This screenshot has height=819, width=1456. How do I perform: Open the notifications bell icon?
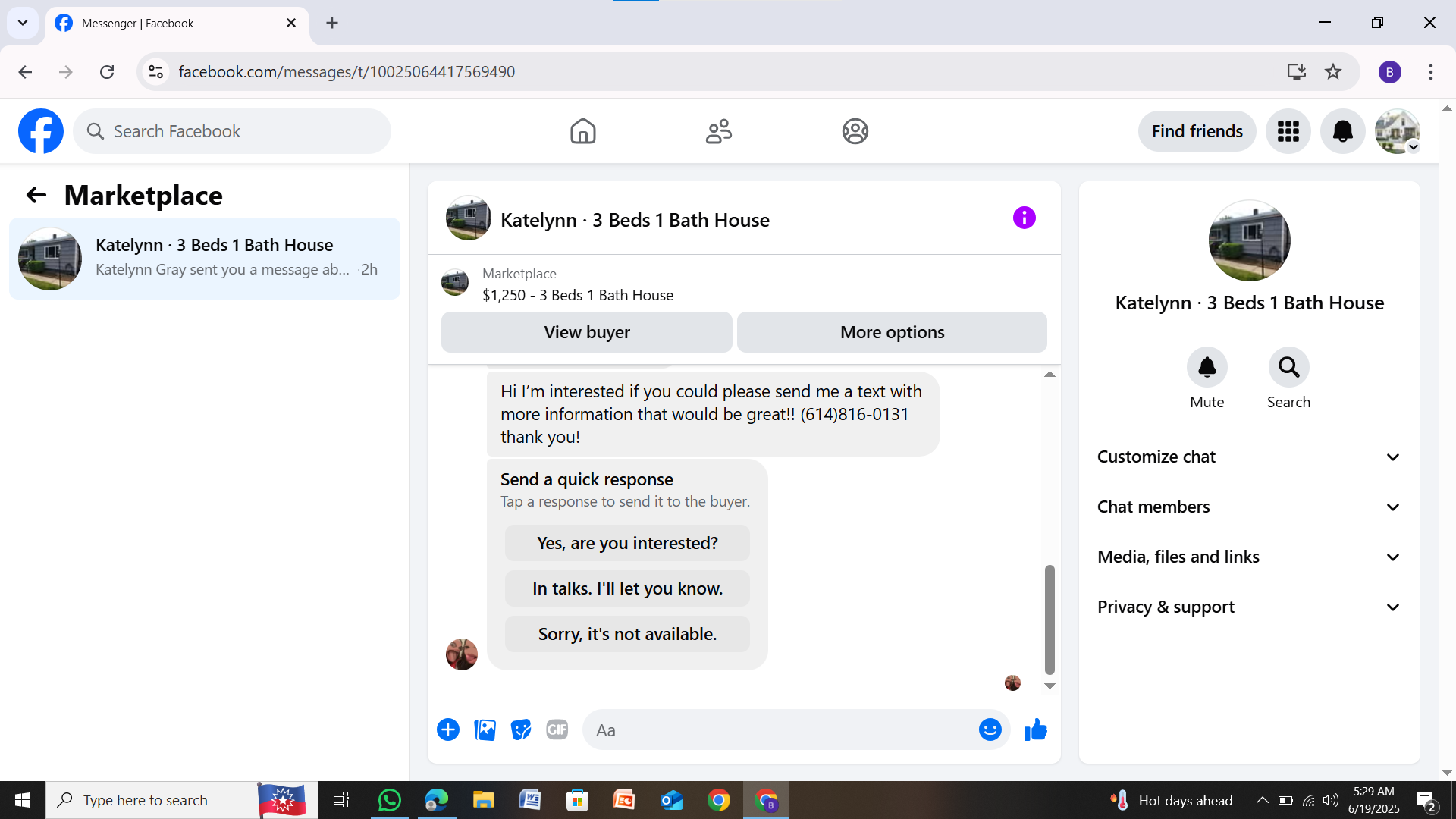[x=1342, y=131]
